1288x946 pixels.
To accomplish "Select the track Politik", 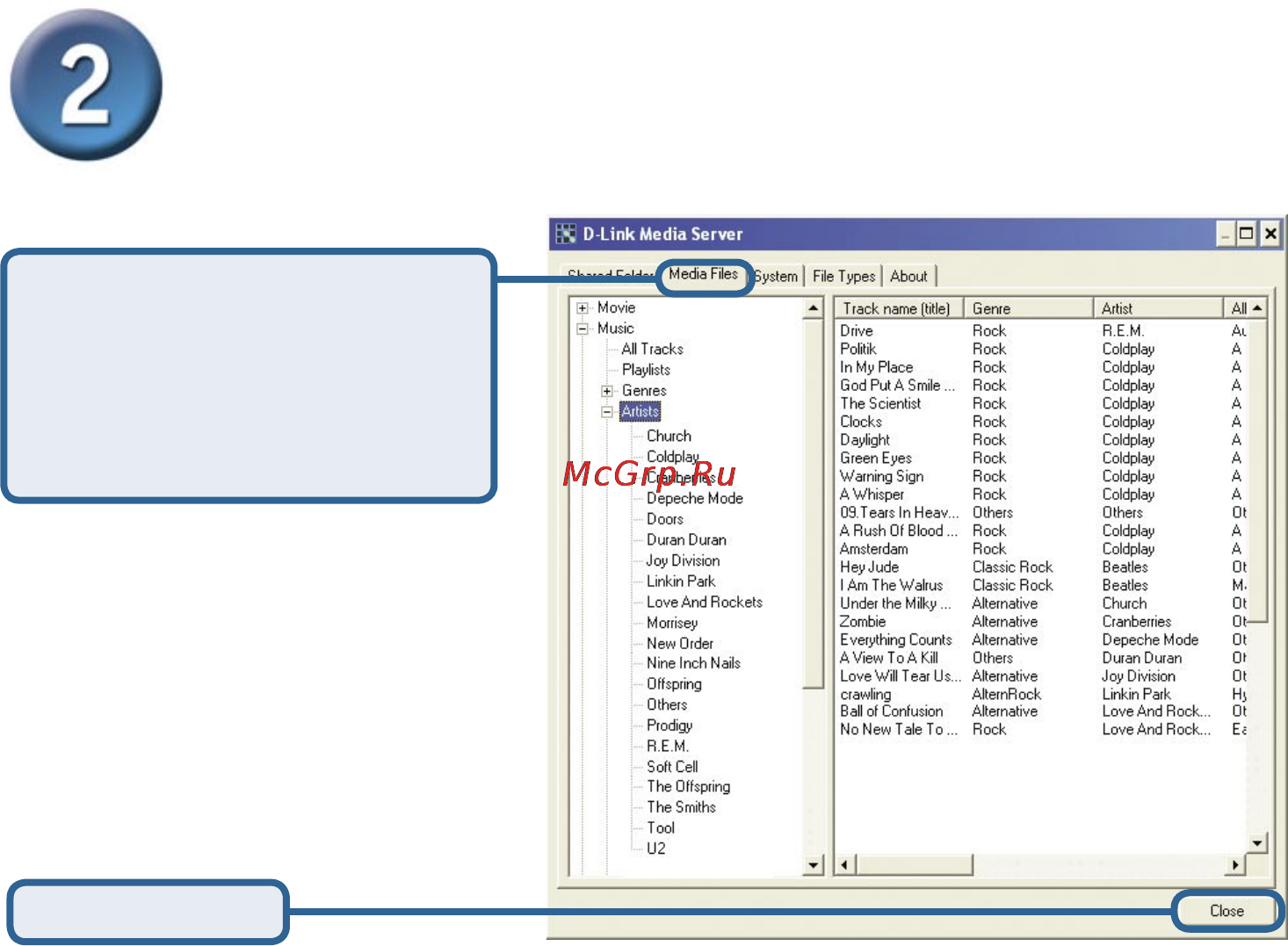I will 858,349.
